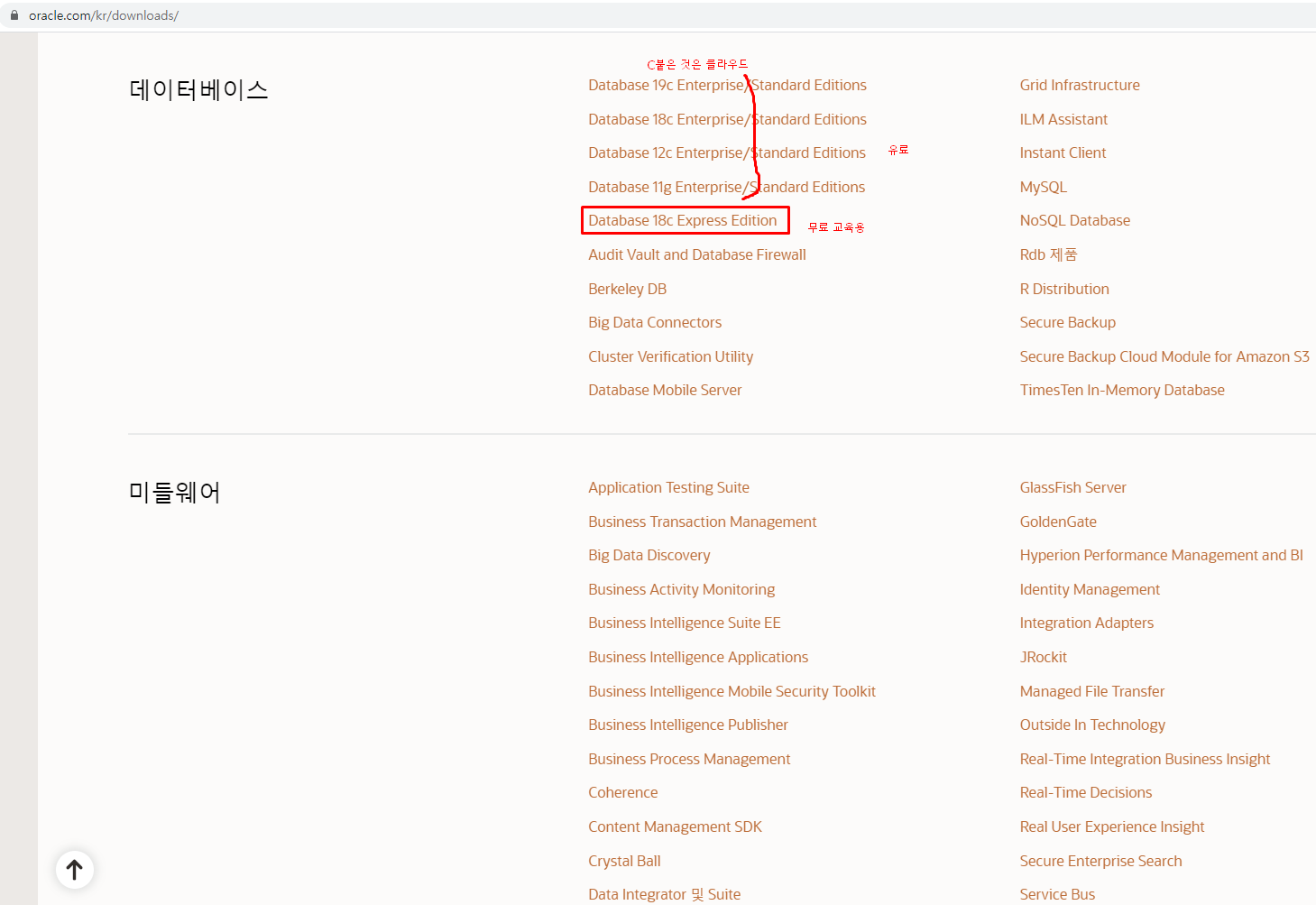Open the Crystal Ball link
Viewport: 1316px width, 905px height.
click(x=624, y=861)
